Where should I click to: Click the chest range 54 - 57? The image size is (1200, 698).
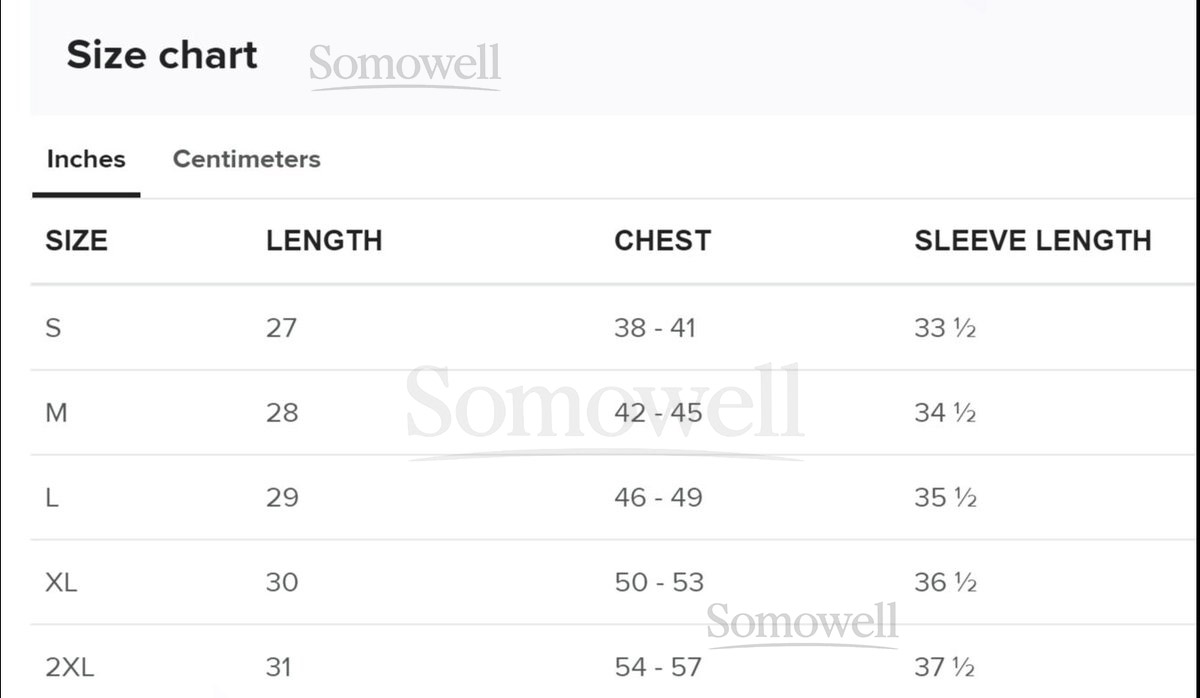pos(658,667)
